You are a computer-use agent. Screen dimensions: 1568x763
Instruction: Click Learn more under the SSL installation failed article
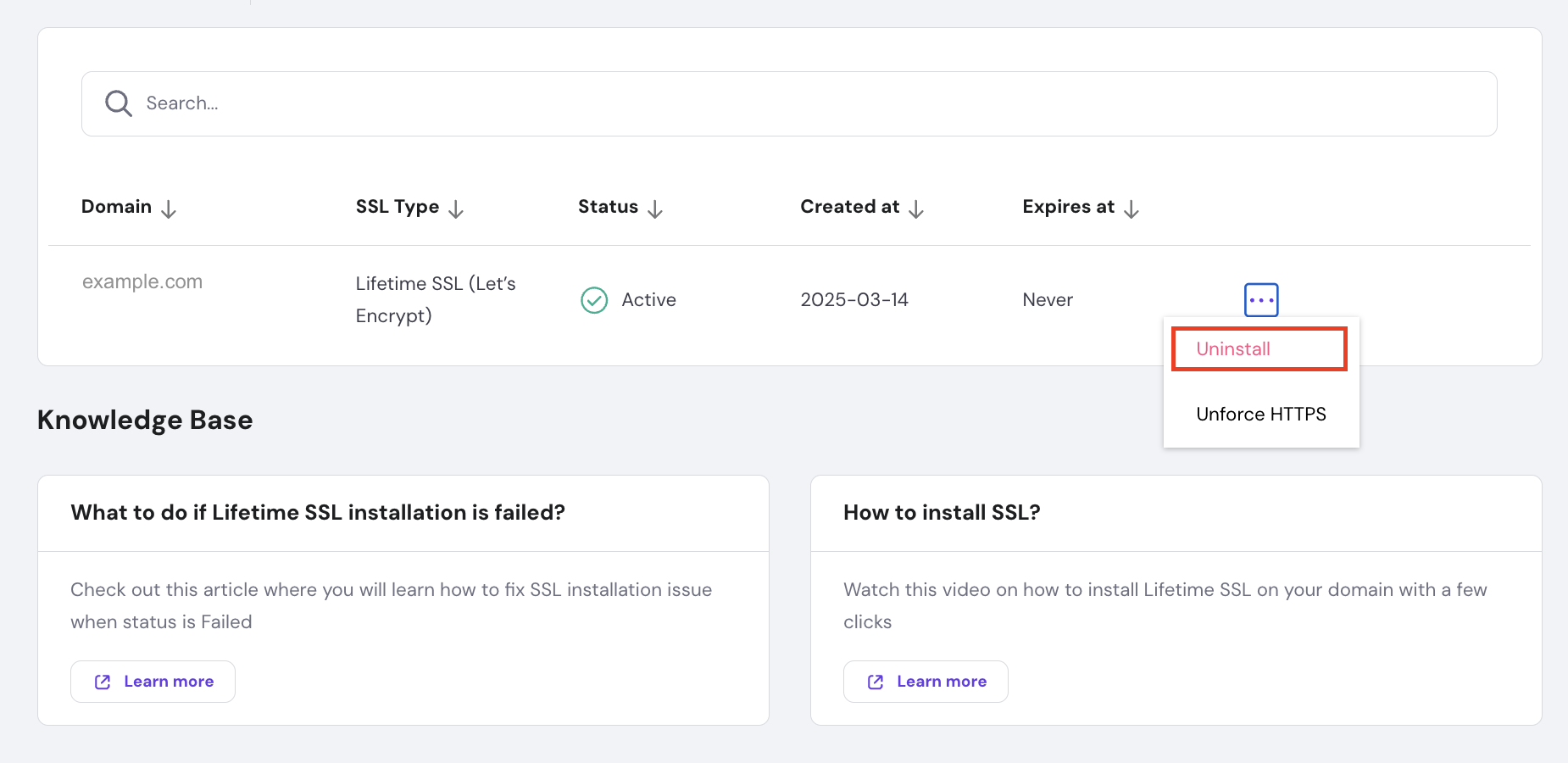153,682
